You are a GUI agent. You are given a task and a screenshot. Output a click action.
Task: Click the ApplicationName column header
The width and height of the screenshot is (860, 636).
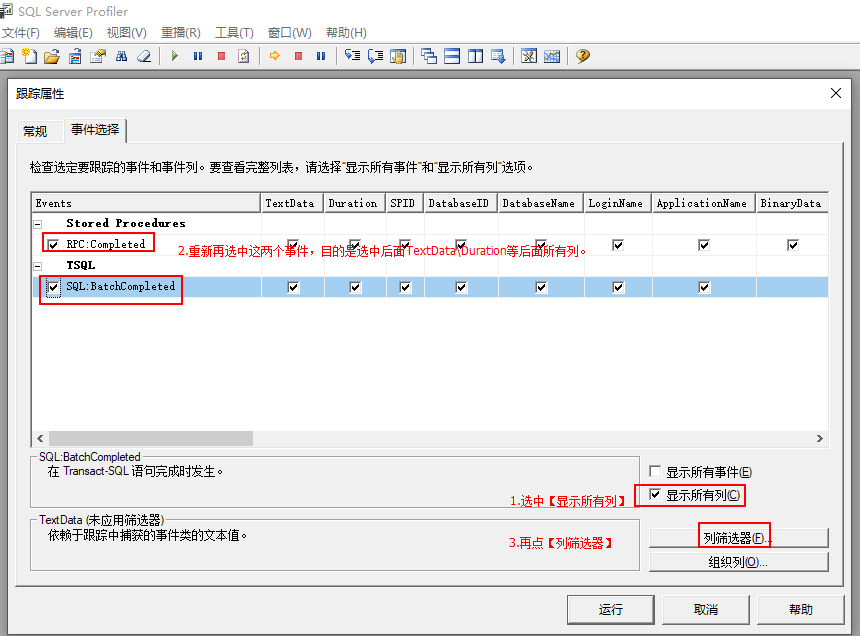click(703, 203)
